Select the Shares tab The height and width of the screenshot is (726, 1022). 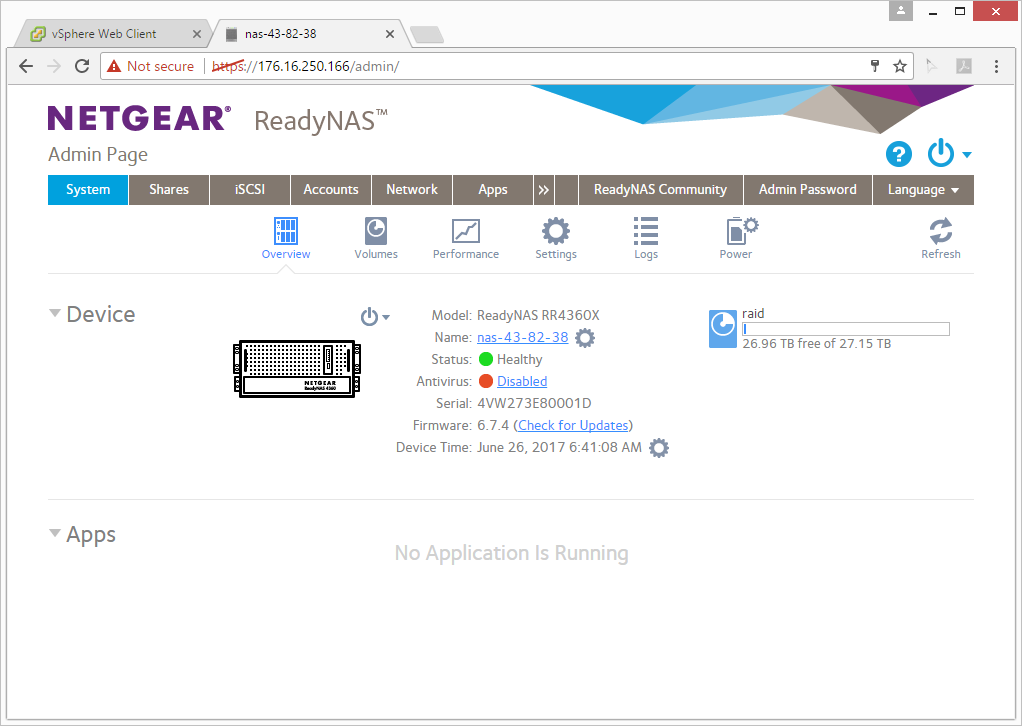point(169,190)
